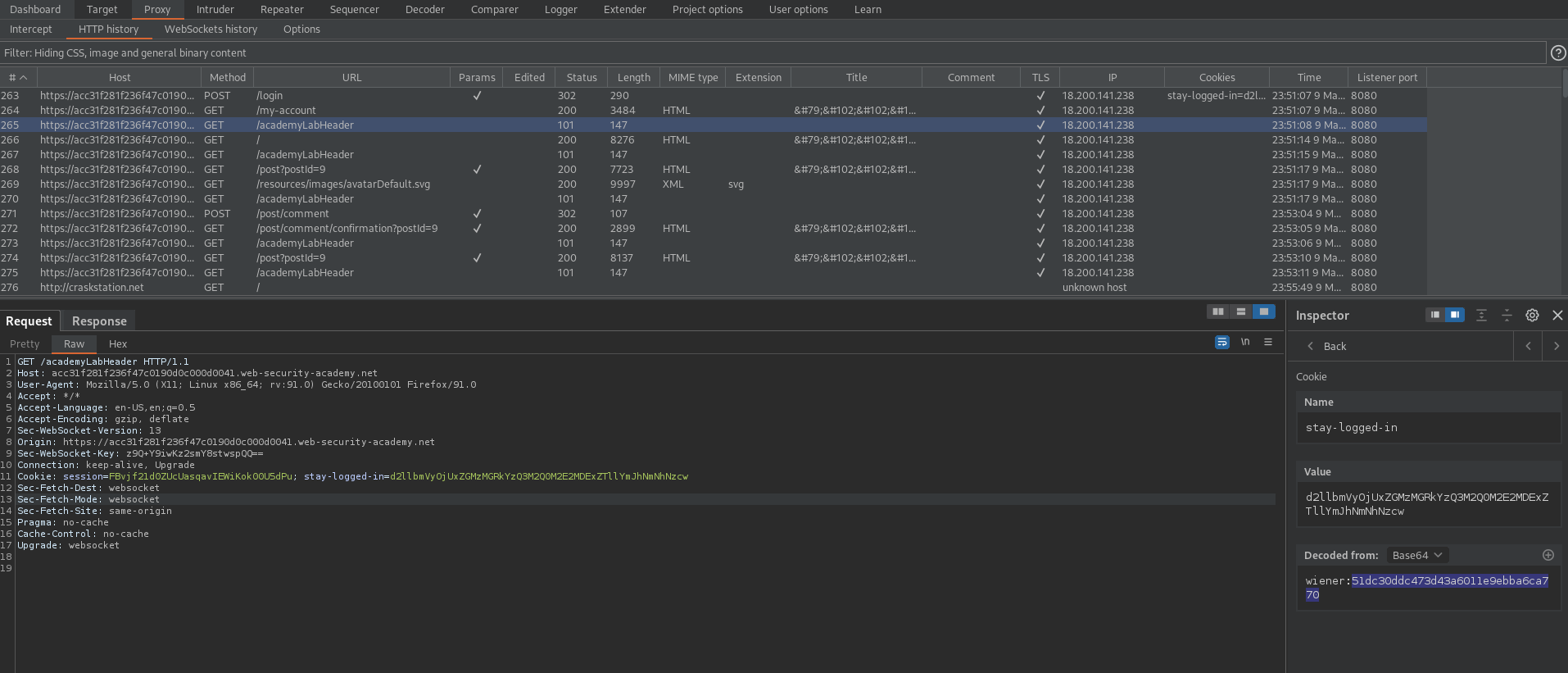The width and height of the screenshot is (1568, 673).
Task: Show the Response tab
Action: (99, 321)
